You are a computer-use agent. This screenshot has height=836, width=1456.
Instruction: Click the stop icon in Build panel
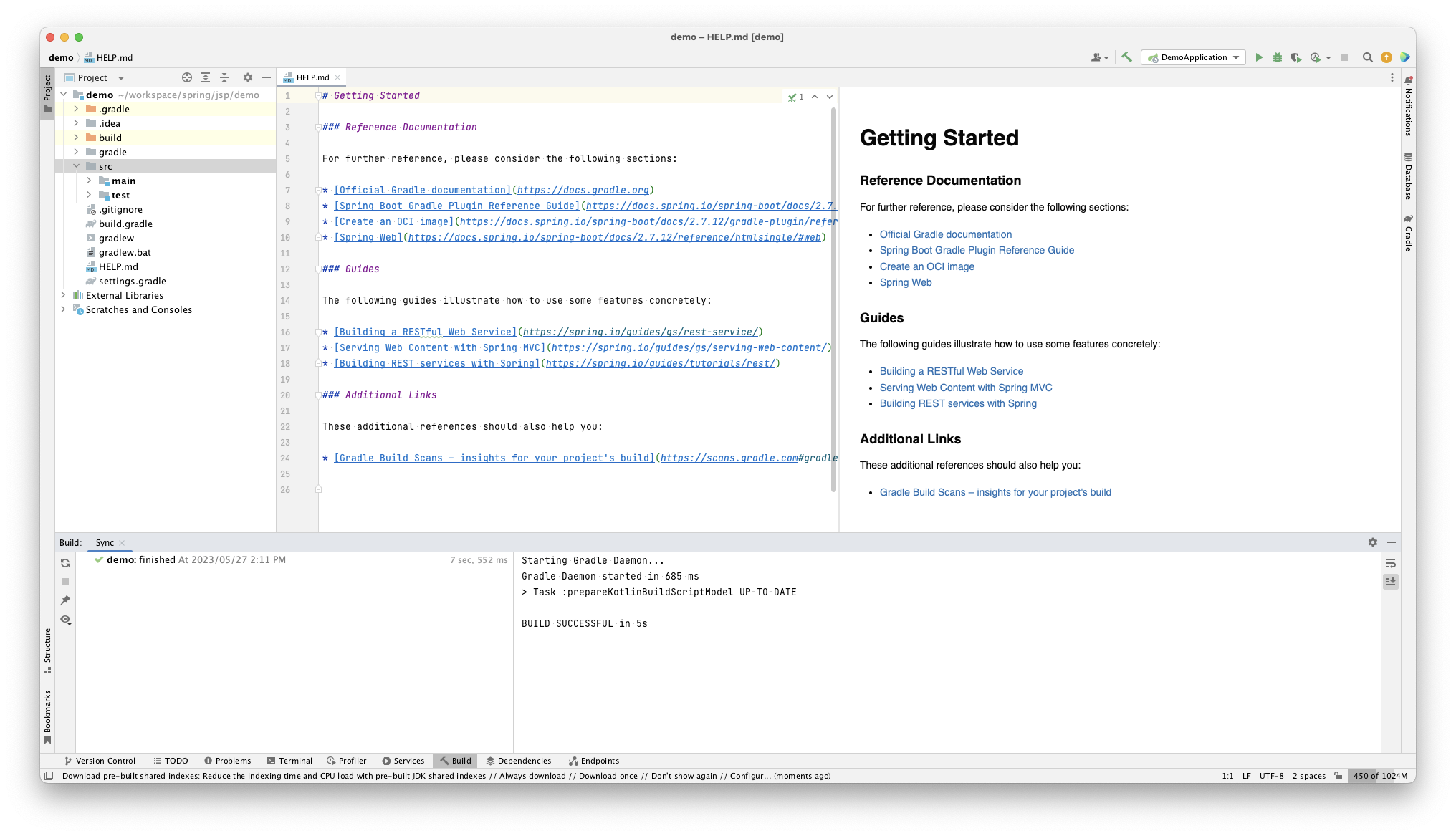tap(65, 582)
